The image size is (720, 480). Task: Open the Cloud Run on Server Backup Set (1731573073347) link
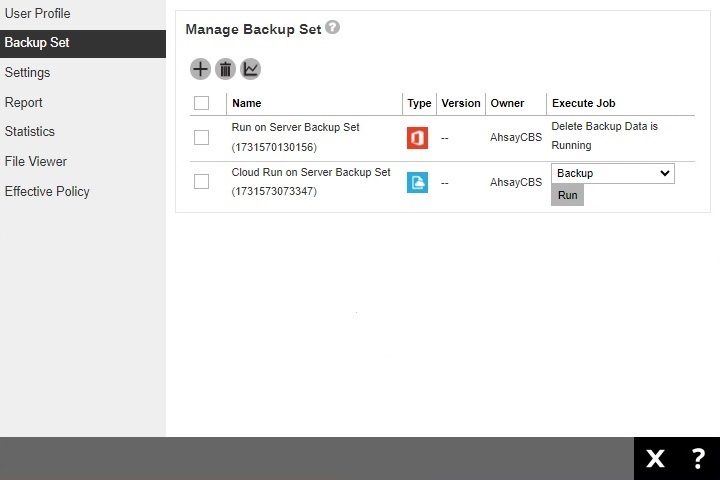click(x=311, y=182)
